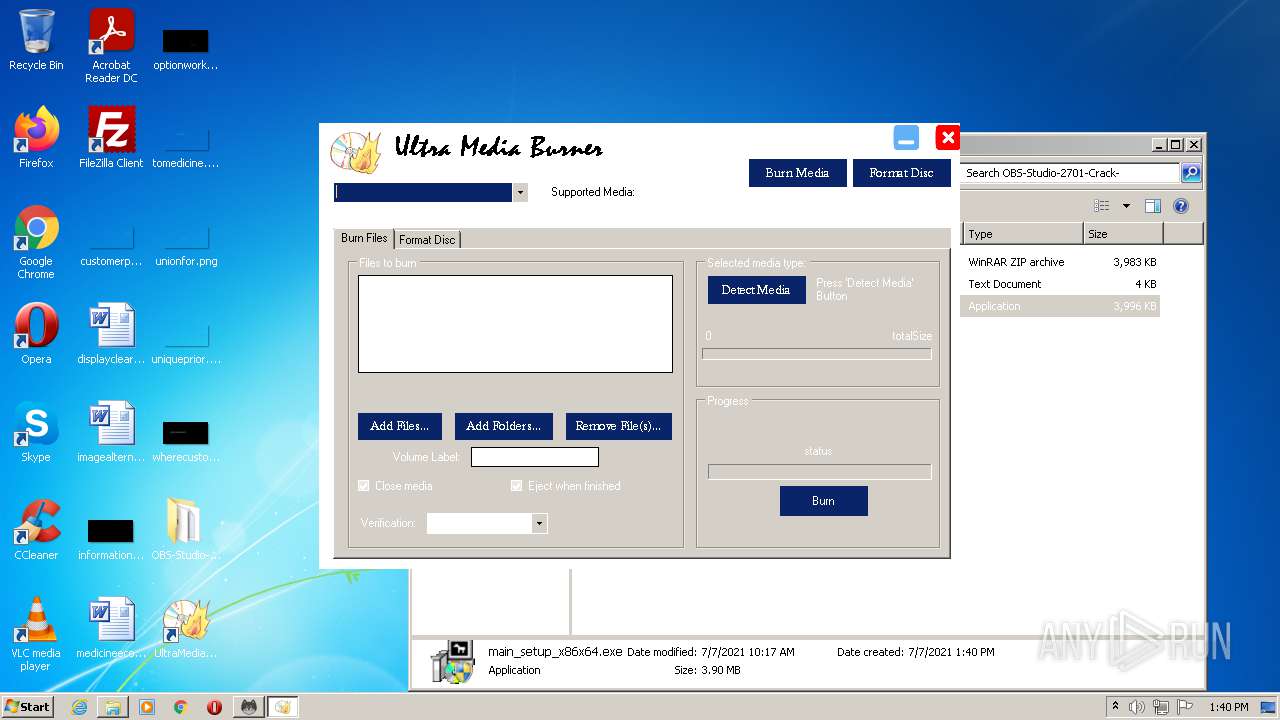
Task: Select the information desktop file
Action: click(x=111, y=540)
